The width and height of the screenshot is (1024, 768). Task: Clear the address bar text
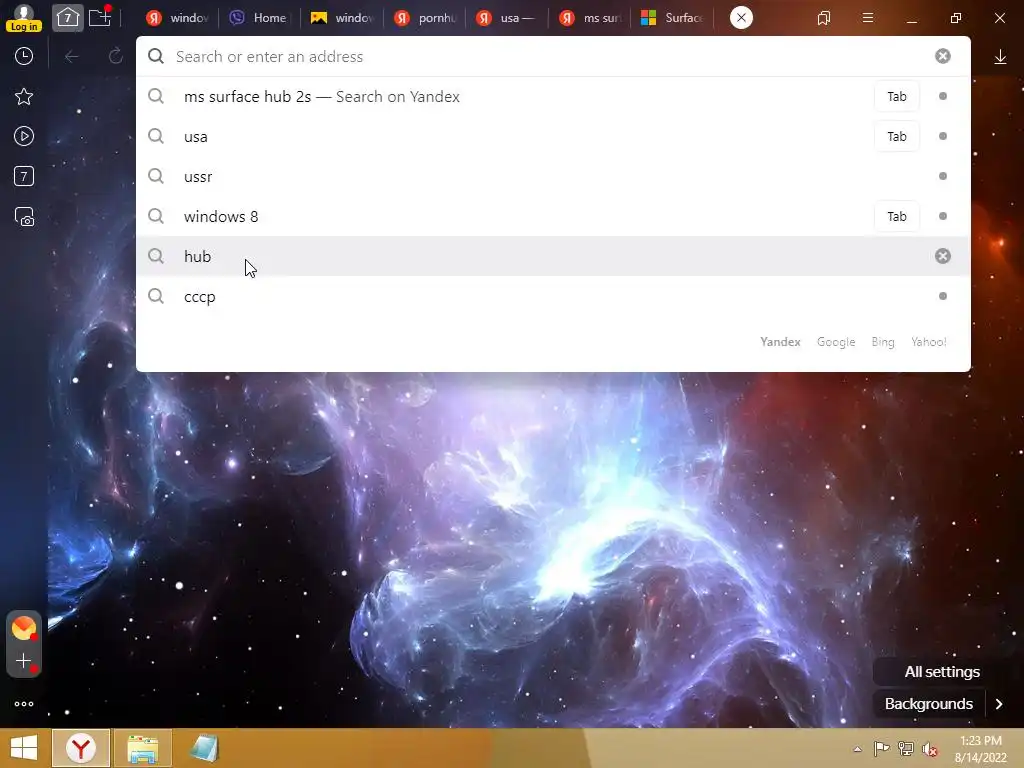942,56
